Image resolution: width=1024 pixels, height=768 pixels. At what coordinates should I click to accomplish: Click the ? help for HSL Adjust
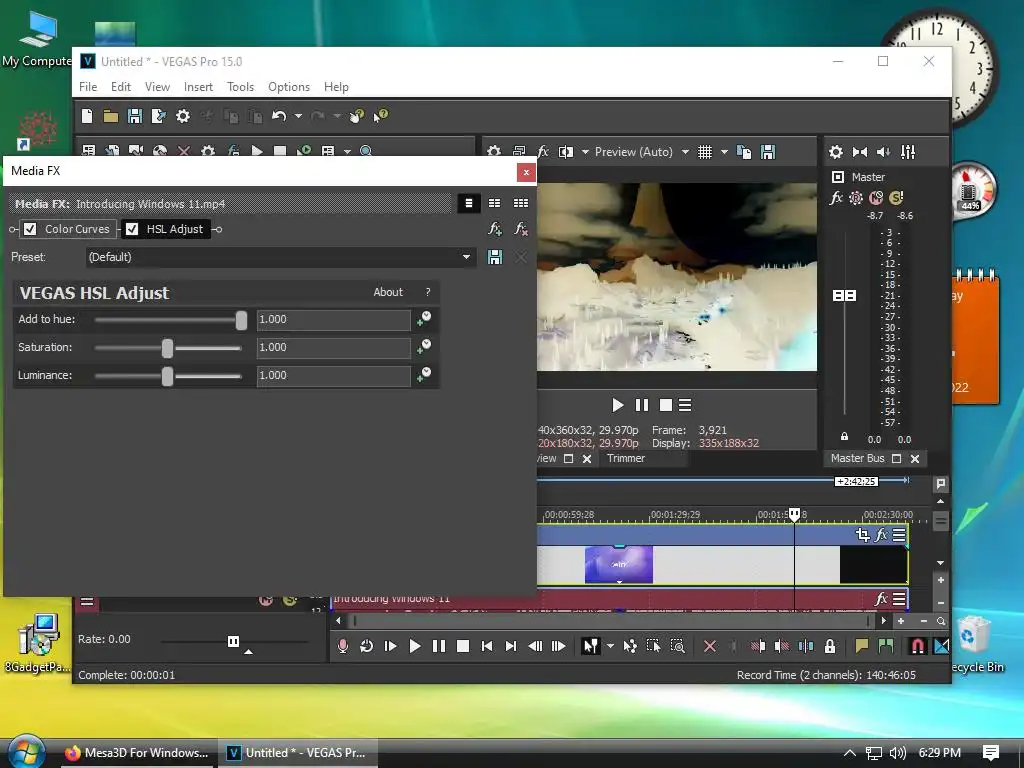[x=428, y=292]
